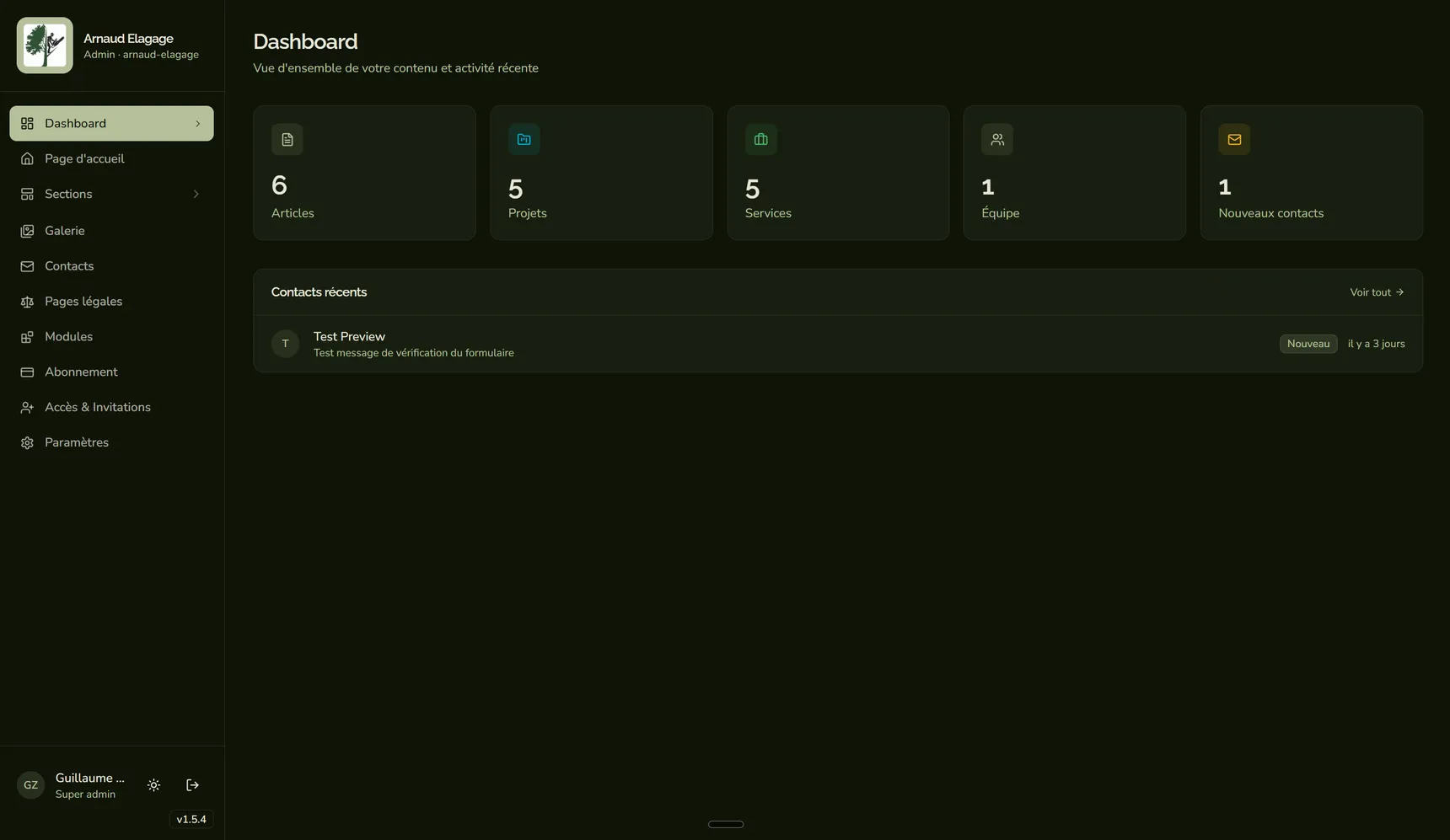Click the Voir tout link
1450x840 pixels.
1377,292
